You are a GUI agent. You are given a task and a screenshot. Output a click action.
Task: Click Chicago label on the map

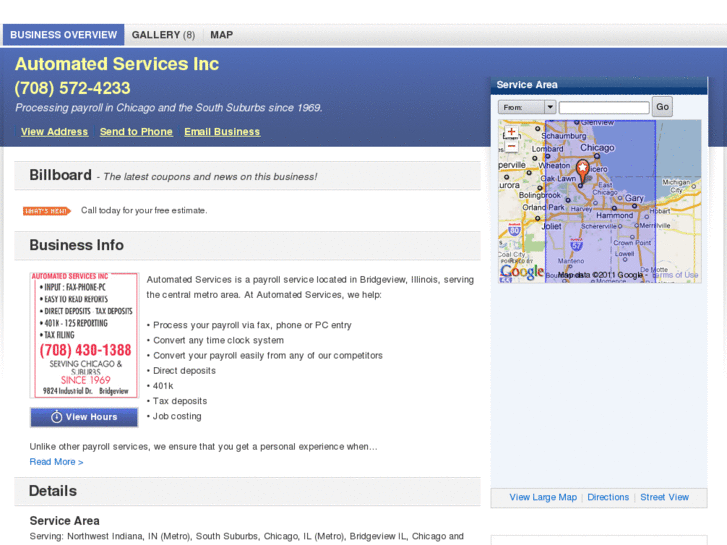click(x=597, y=147)
